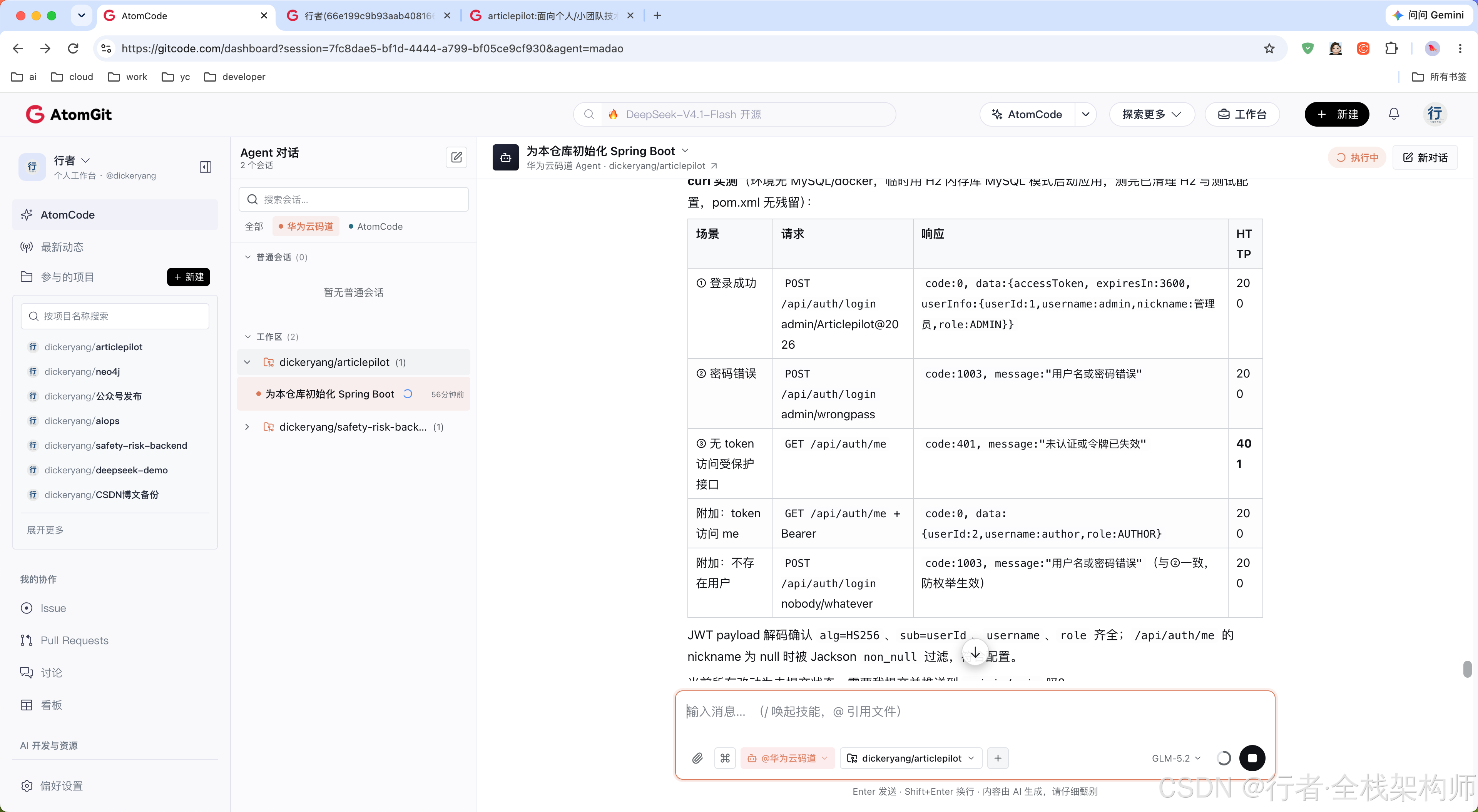Select the 全部 filter tab

point(254,227)
